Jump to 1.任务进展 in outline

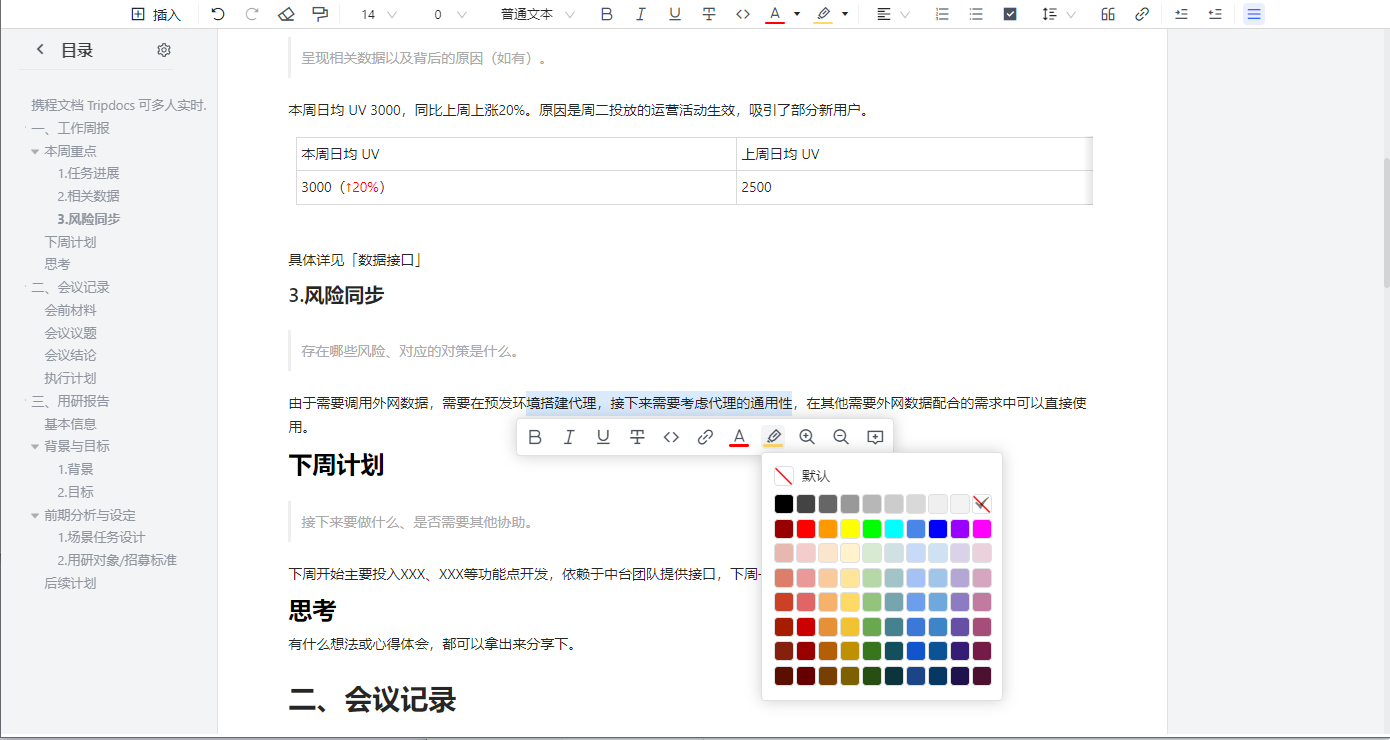(88, 173)
